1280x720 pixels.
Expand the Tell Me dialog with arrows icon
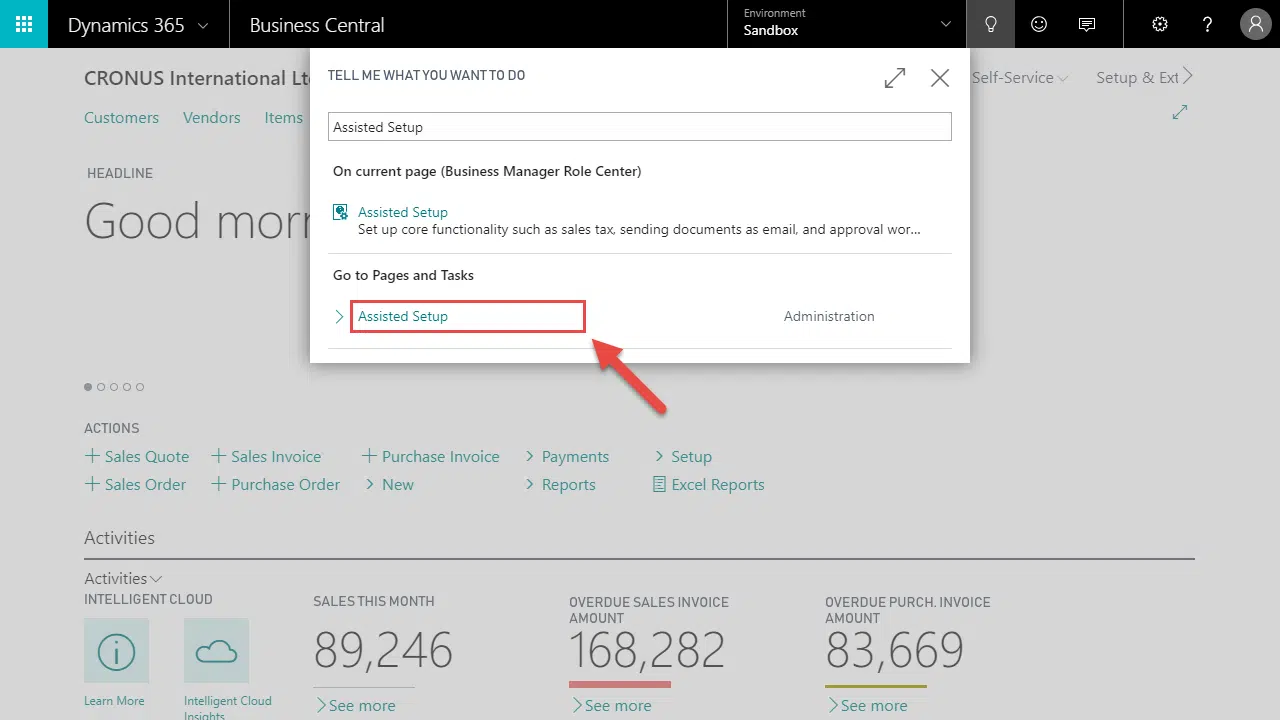click(x=895, y=77)
